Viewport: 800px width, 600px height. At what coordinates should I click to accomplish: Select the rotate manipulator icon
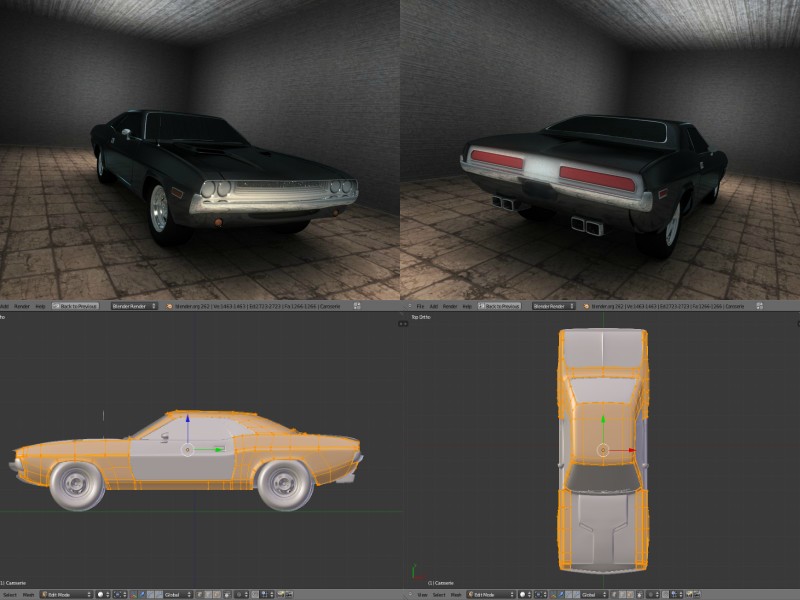click(150, 593)
